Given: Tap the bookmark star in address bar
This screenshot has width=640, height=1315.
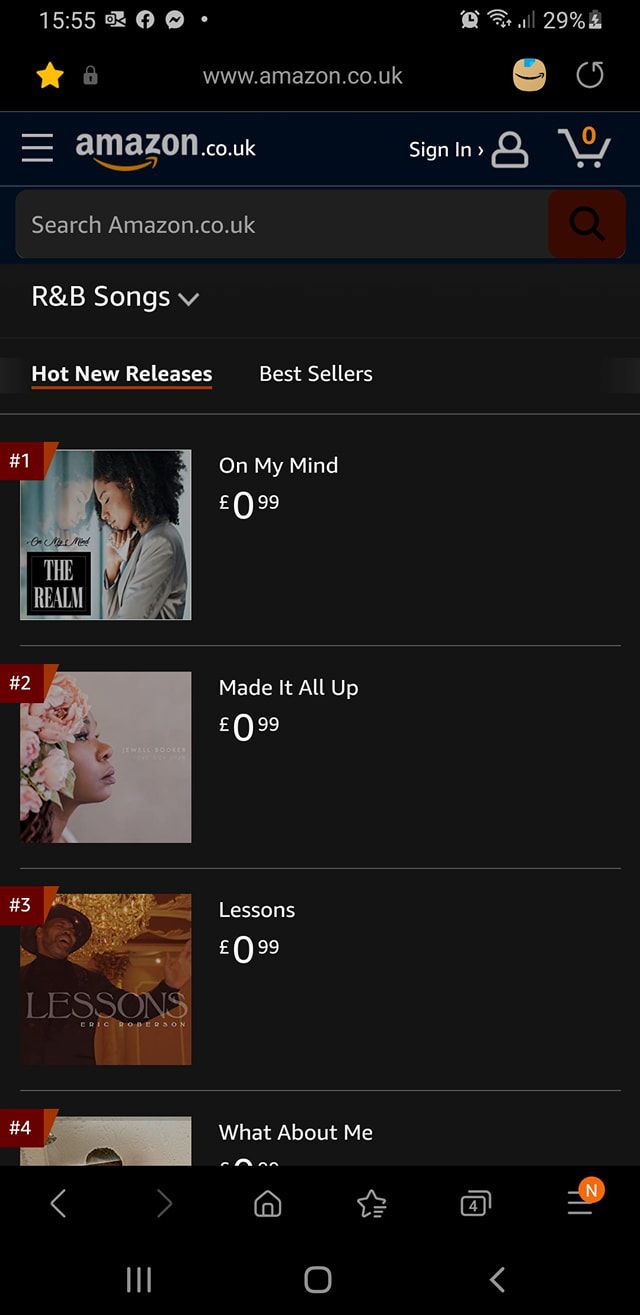Looking at the screenshot, I should [49, 76].
